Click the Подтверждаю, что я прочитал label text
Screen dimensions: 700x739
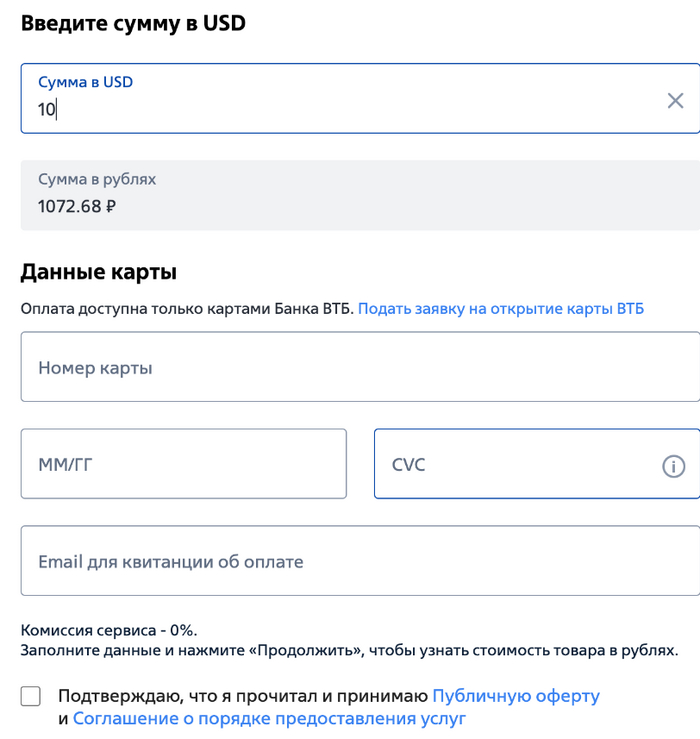point(243,696)
